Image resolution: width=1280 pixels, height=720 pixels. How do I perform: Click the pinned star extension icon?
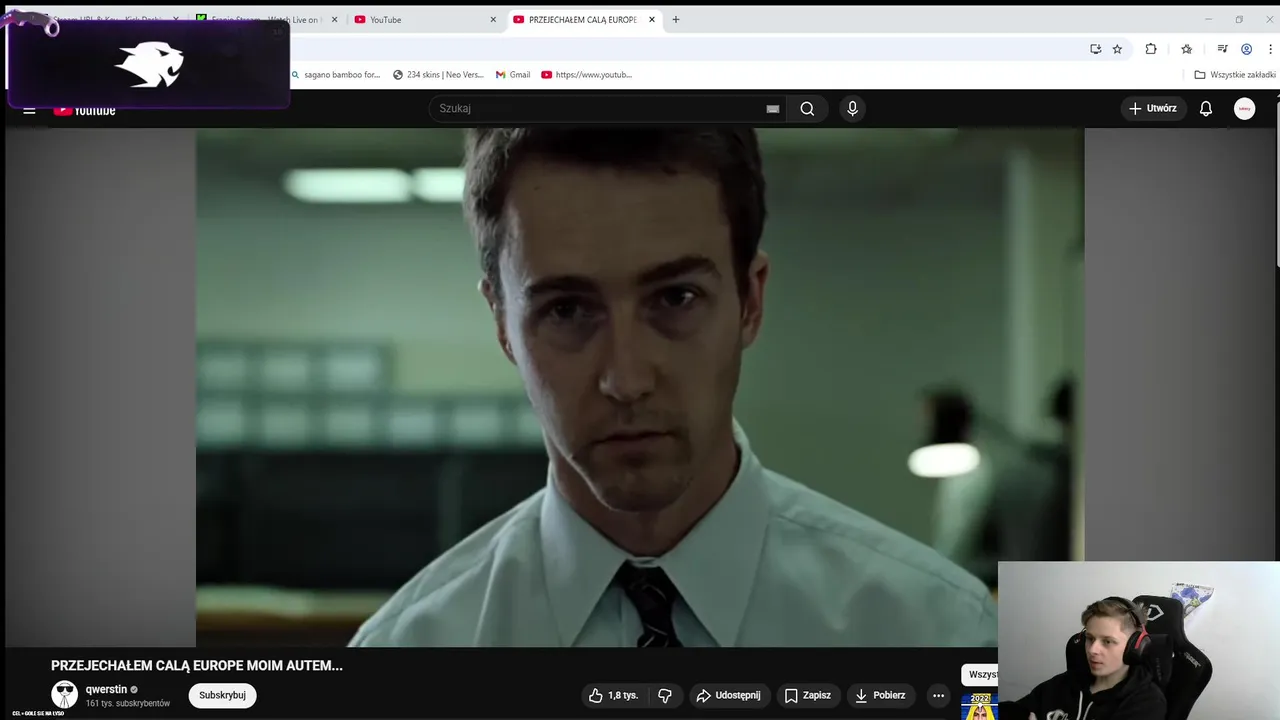[x=1186, y=49]
